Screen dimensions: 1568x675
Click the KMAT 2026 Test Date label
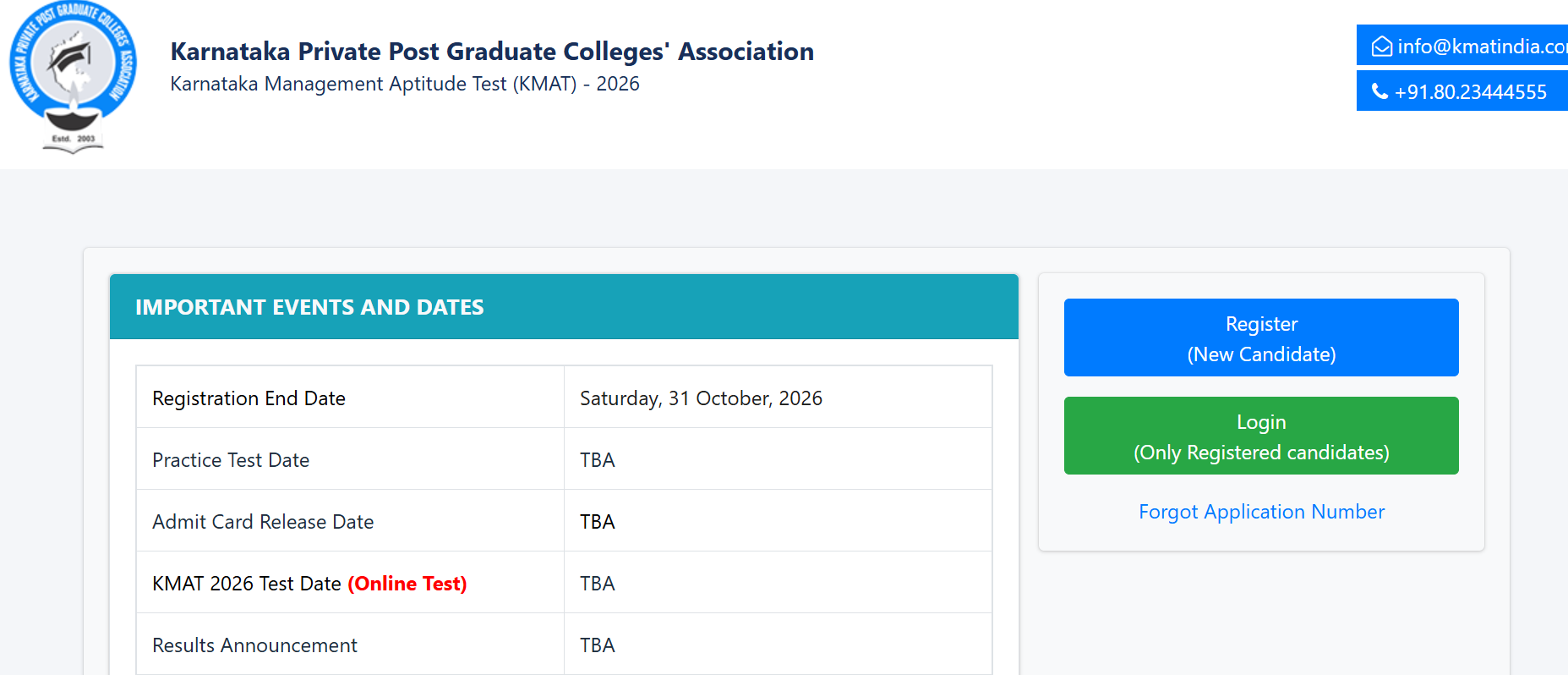click(247, 584)
